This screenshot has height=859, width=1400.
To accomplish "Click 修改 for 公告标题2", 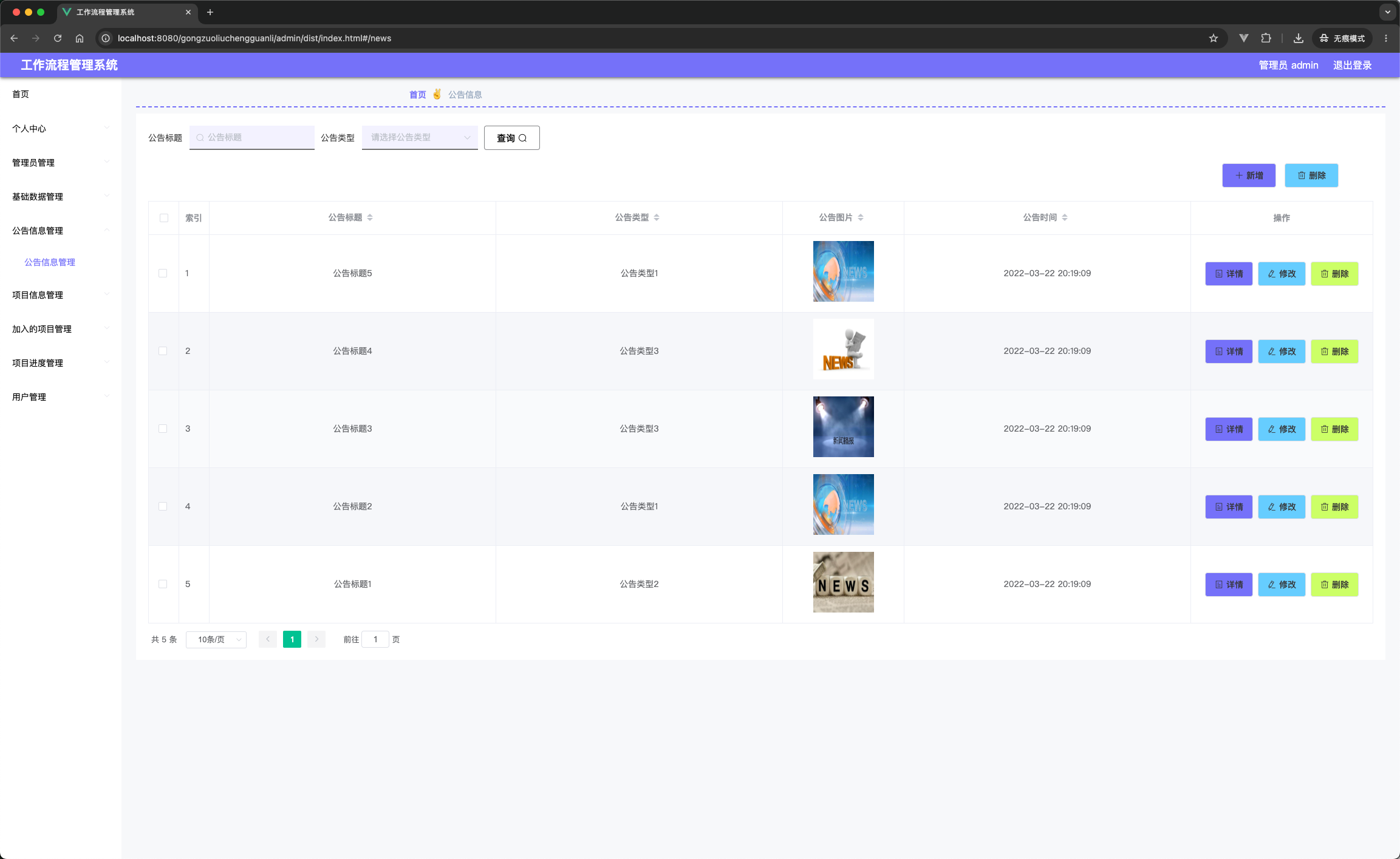I will (1282, 507).
